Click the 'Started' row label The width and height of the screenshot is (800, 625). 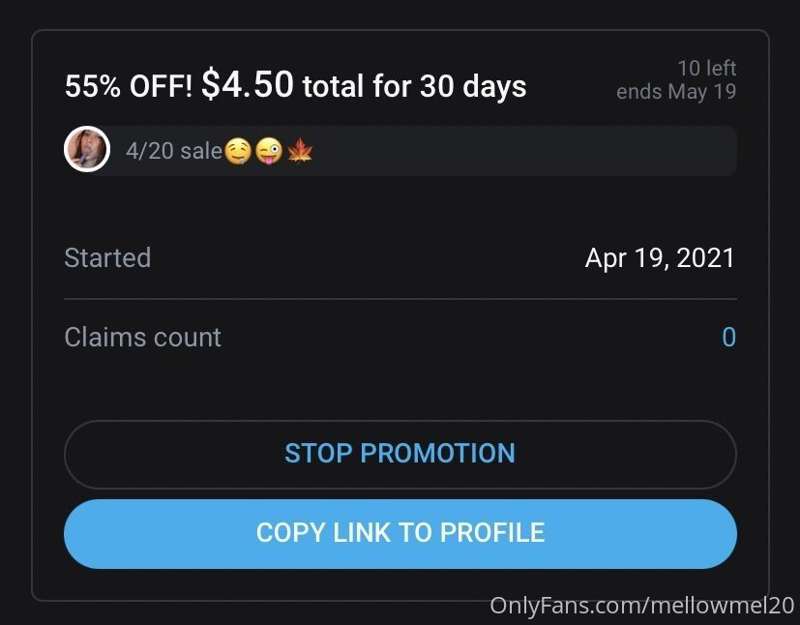[x=108, y=258]
